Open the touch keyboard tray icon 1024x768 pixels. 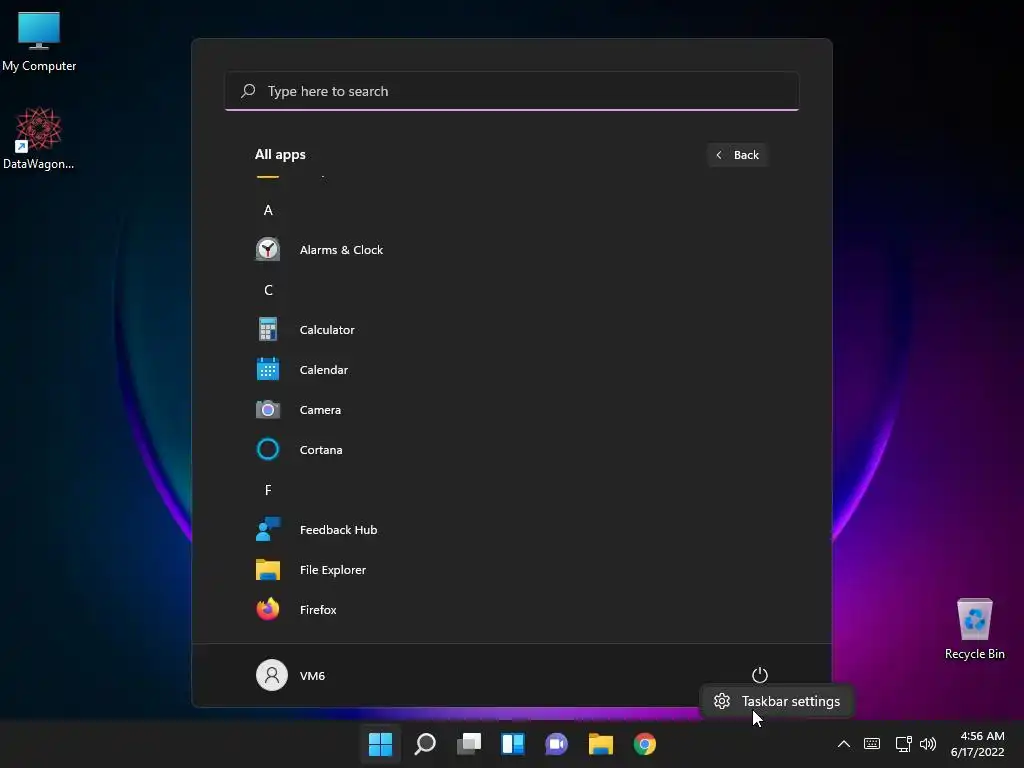[x=872, y=743]
